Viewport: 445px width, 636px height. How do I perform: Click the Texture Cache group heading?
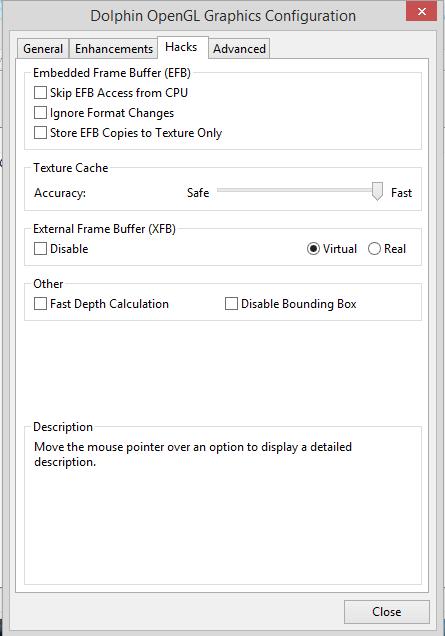tap(71, 168)
